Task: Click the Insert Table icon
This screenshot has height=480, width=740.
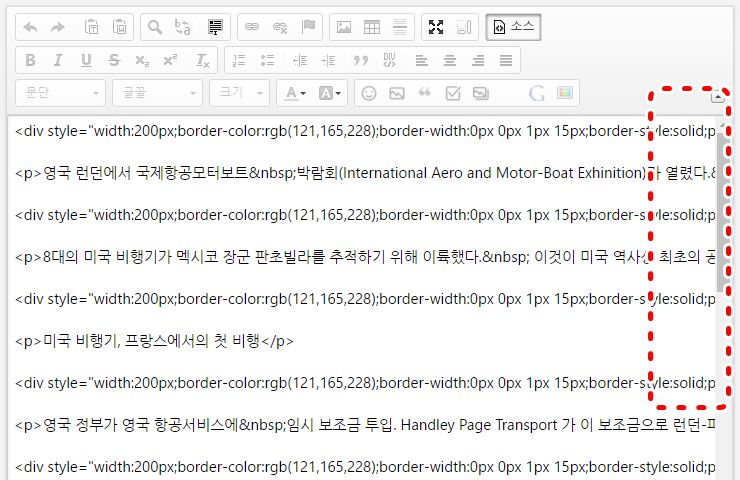Action: [372, 27]
